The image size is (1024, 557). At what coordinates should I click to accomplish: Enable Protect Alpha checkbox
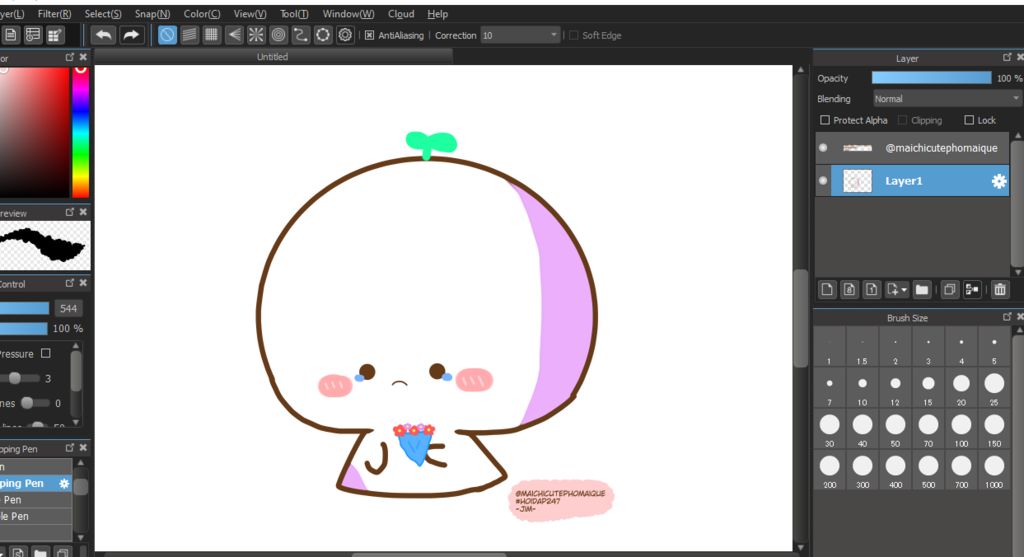coord(825,120)
